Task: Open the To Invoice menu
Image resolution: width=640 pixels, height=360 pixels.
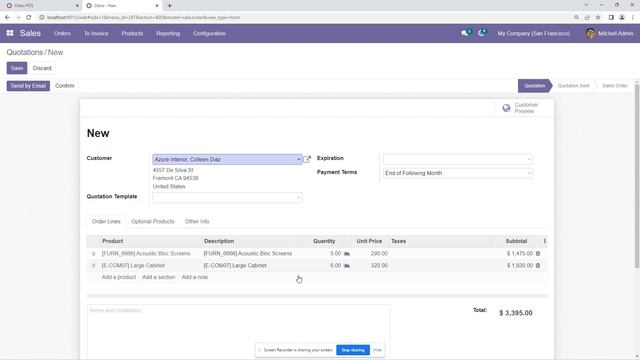Action: click(x=96, y=33)
